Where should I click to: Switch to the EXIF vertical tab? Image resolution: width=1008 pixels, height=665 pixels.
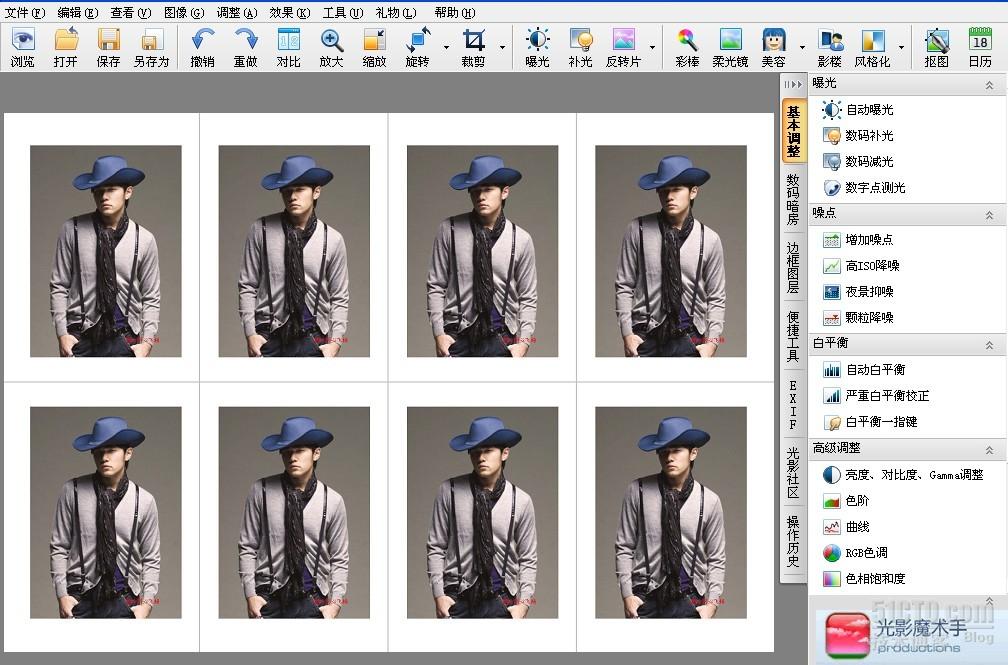(x=794, y=405)
